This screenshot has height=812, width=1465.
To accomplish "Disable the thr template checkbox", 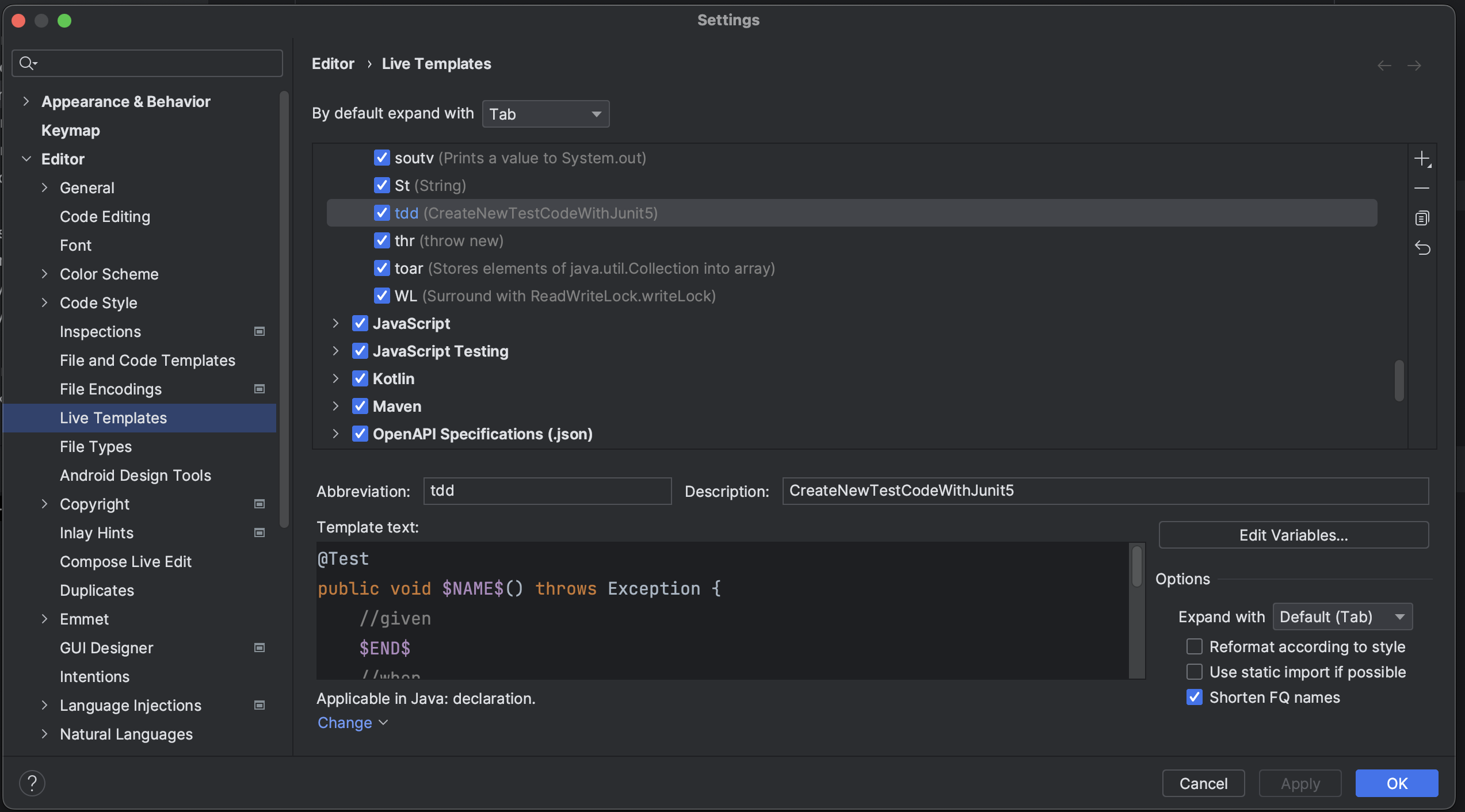I will click(381, 240).
